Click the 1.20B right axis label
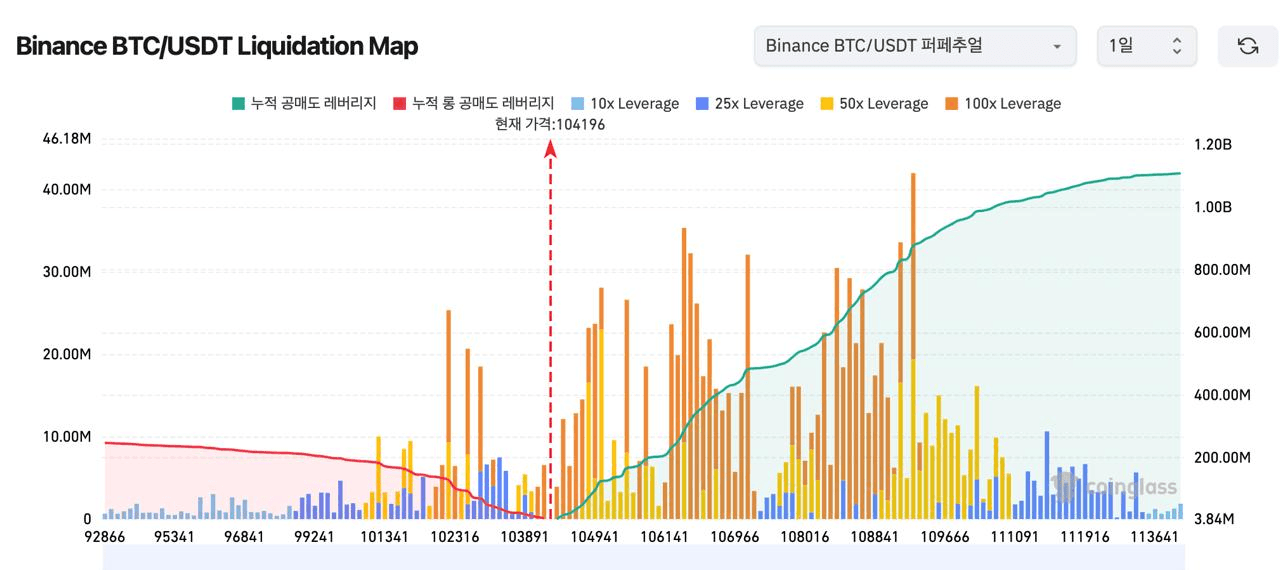 pyautogui.click(x=1213, y=145)
